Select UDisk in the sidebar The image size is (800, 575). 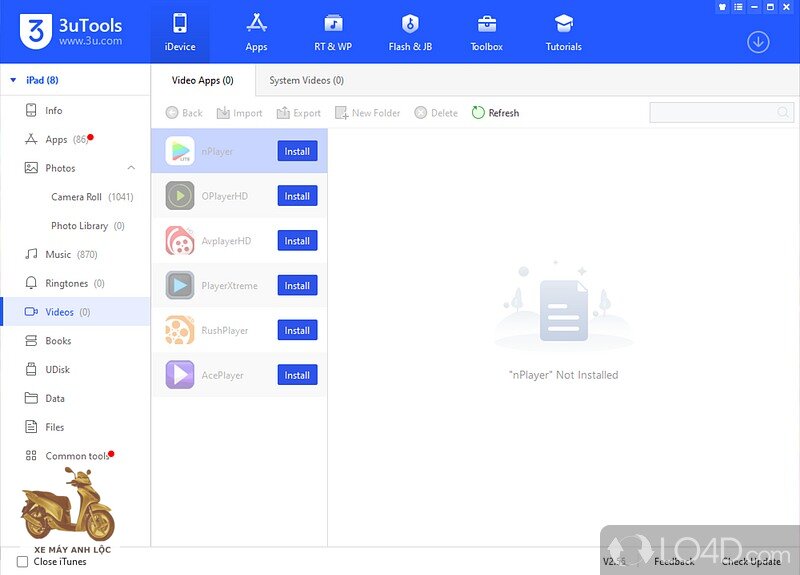(76, 369)
